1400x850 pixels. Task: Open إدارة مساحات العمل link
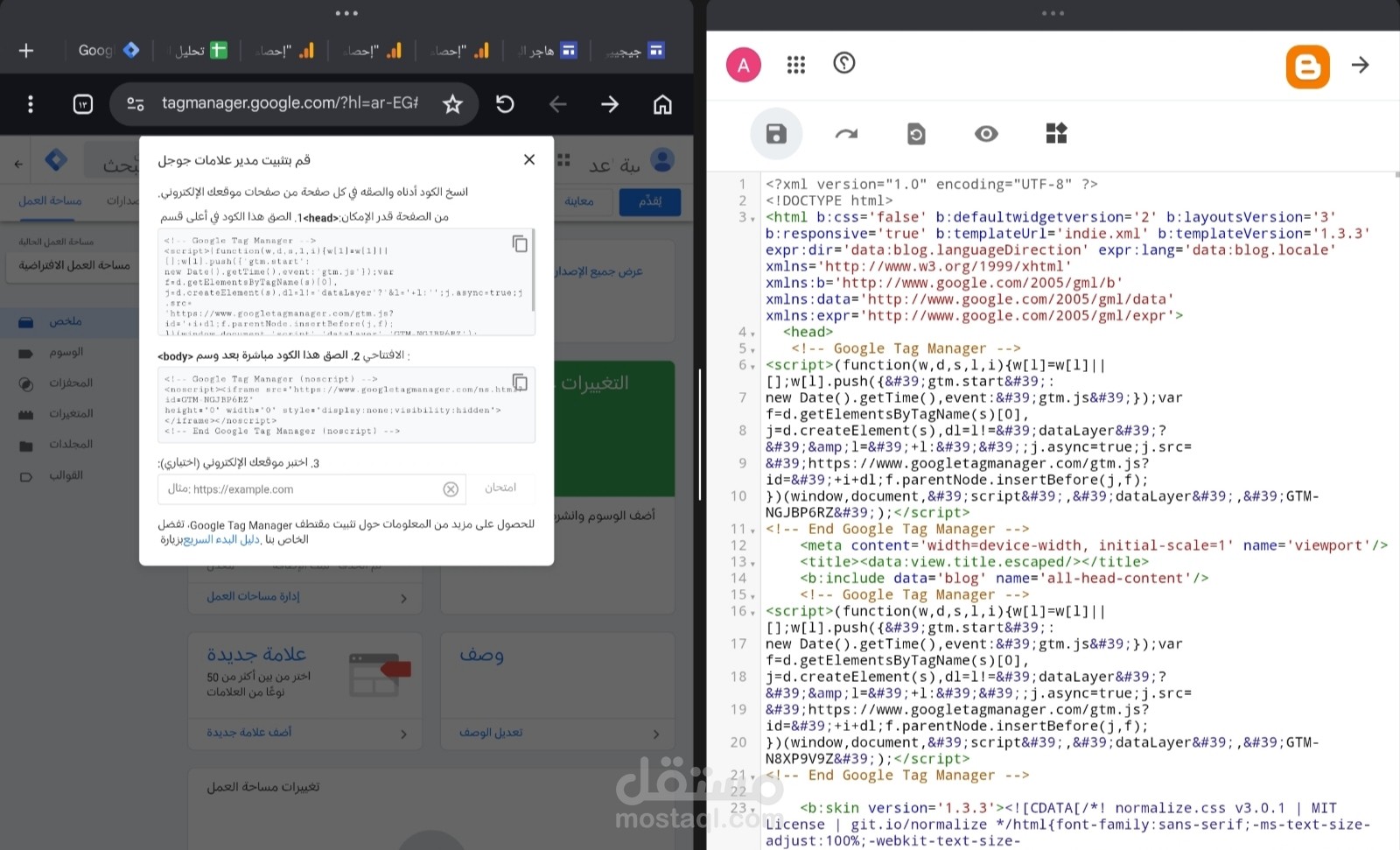(253, 596)
